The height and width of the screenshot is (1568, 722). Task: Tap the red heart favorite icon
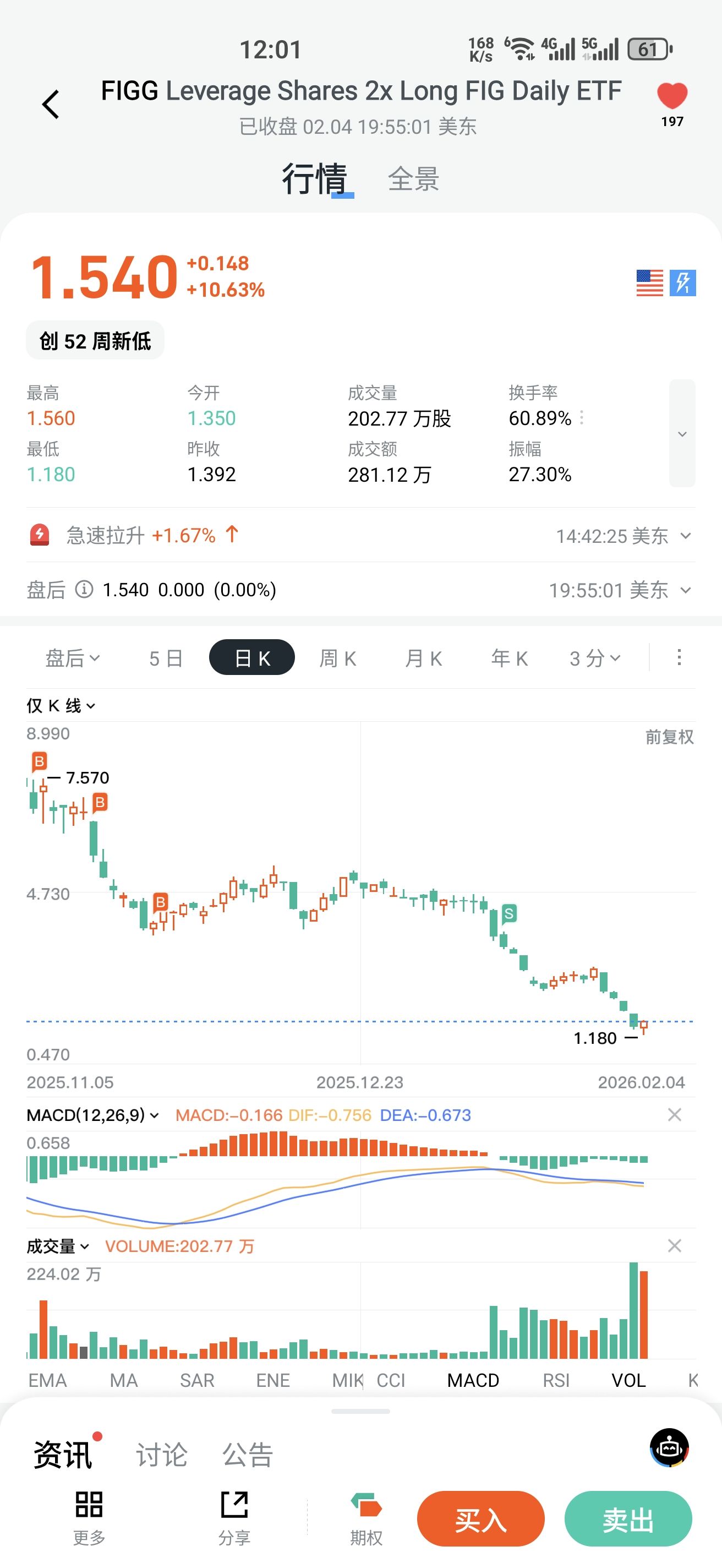point(671,96)
